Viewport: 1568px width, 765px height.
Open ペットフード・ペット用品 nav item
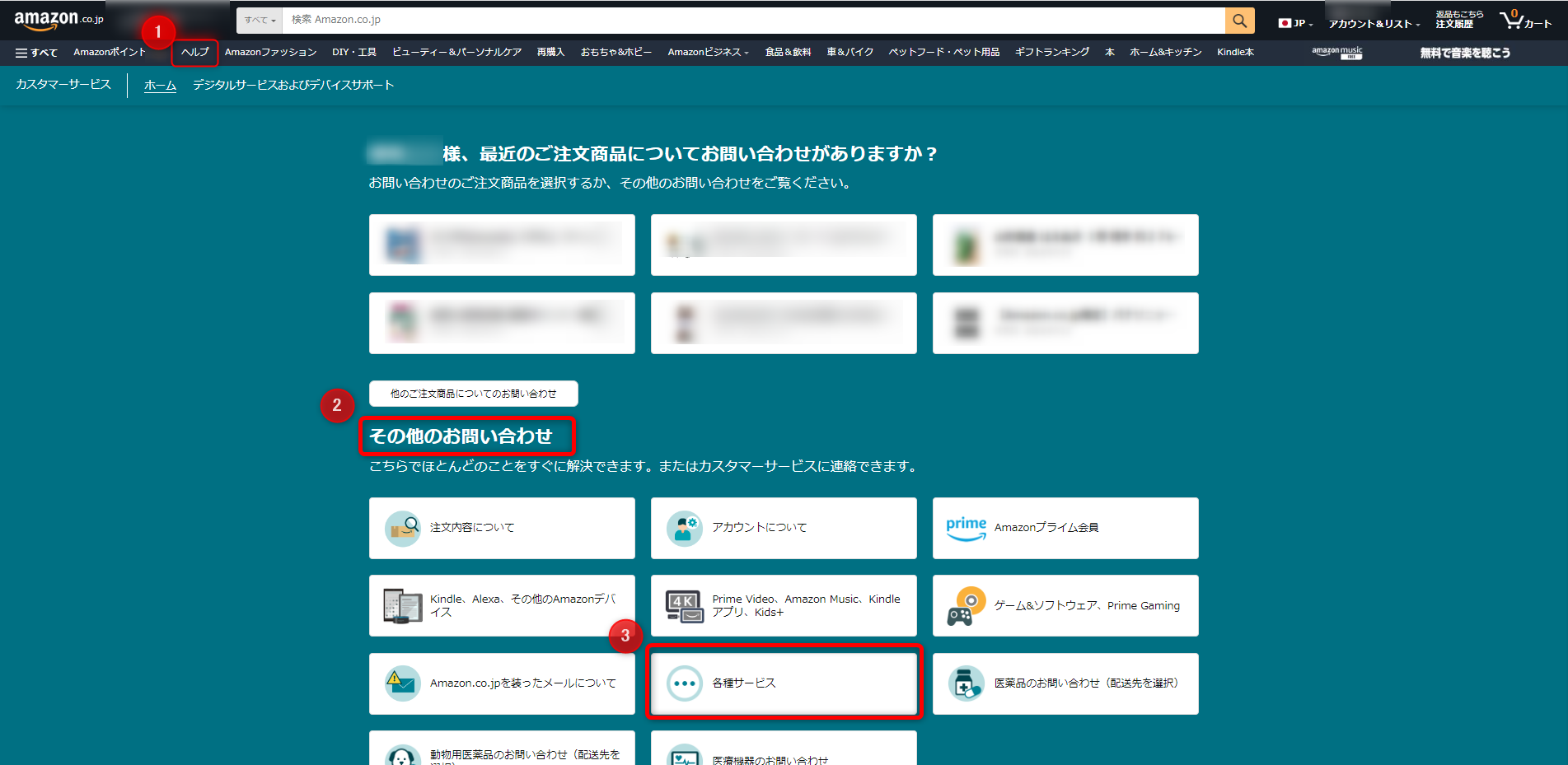coord(943,53)
